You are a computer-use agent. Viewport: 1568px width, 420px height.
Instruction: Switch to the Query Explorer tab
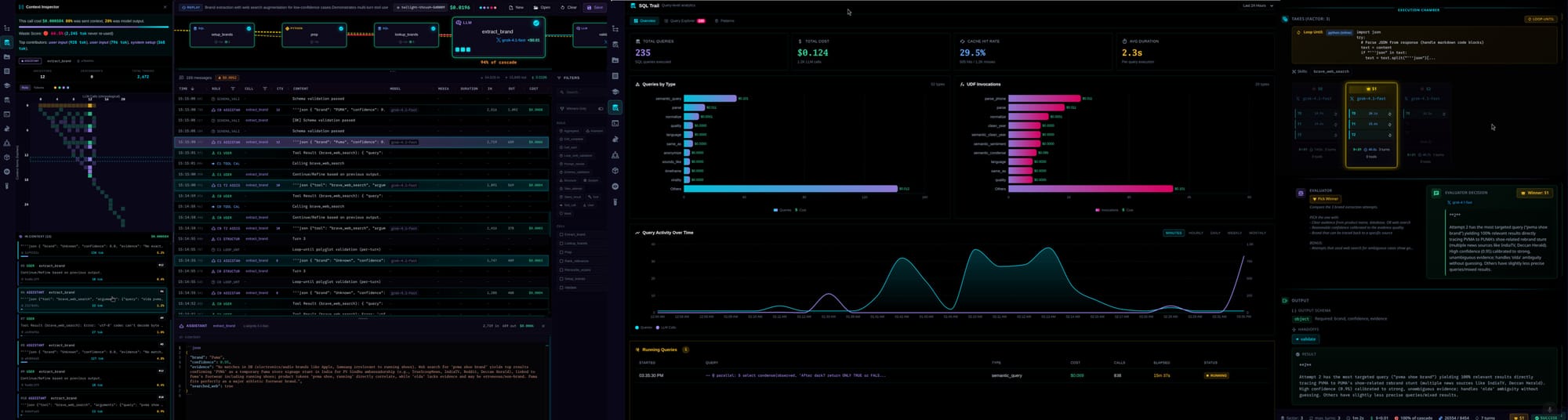(682, 21)
